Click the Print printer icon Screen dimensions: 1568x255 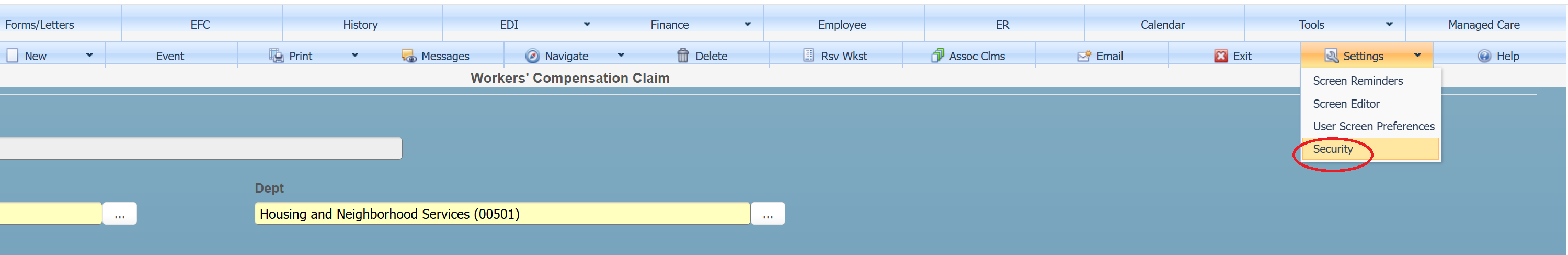[277, 56]
